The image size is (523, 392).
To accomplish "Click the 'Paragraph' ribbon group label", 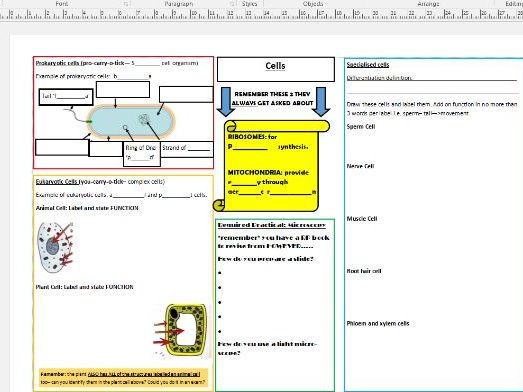I will pos(179,4).
